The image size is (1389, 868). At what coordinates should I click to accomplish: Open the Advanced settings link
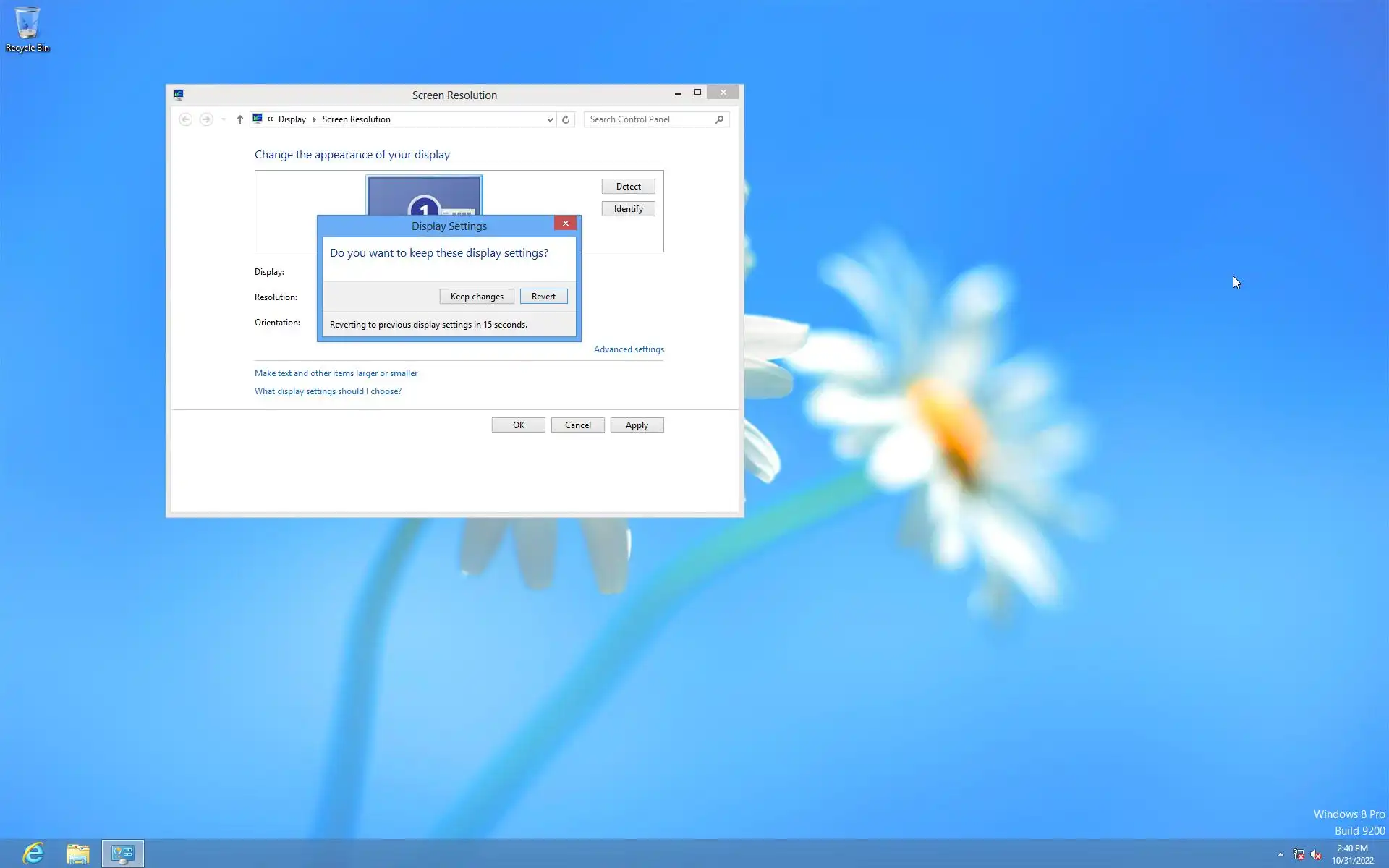pyautogui.click(x=629, y=349)
